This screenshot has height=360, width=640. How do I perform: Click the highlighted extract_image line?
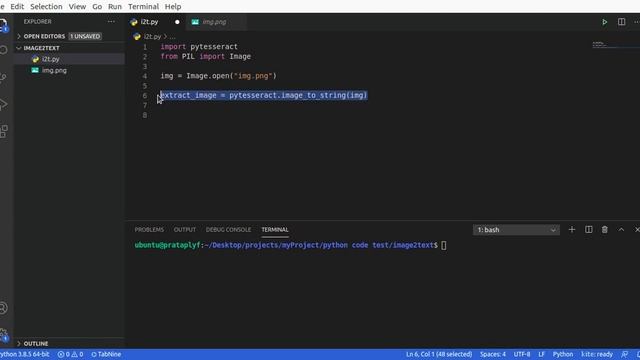264,96
